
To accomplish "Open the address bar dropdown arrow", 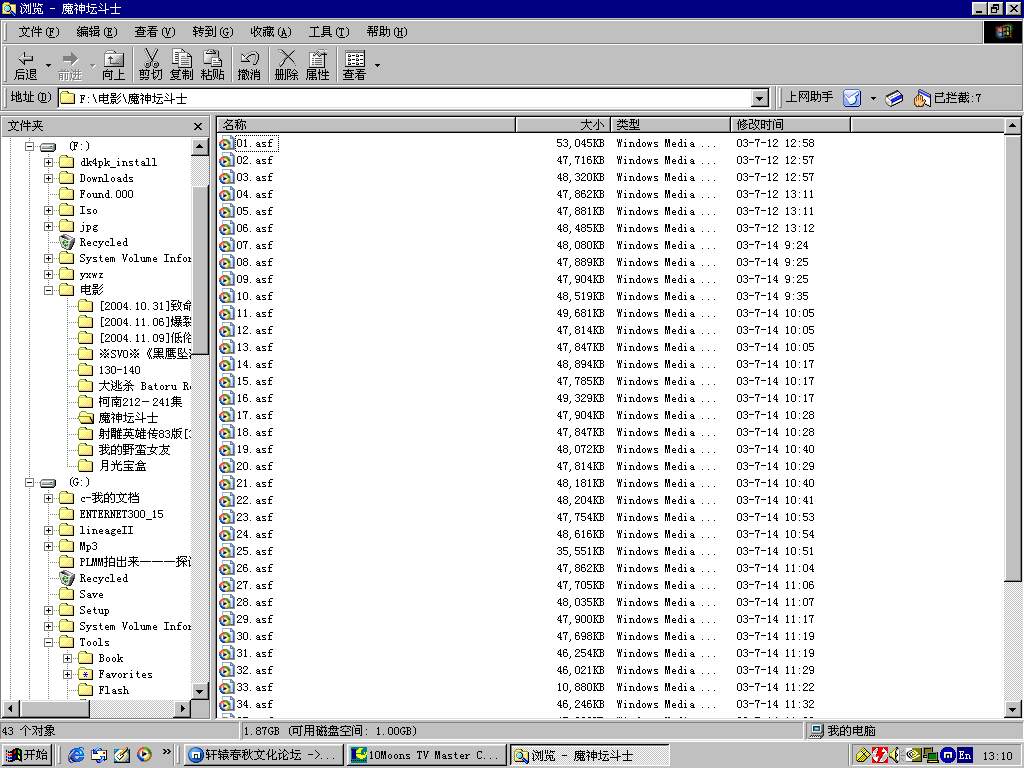I will 759,98.
